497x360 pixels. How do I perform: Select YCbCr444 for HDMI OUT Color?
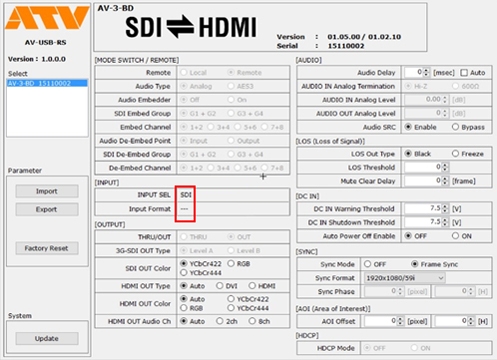(231, 308)
